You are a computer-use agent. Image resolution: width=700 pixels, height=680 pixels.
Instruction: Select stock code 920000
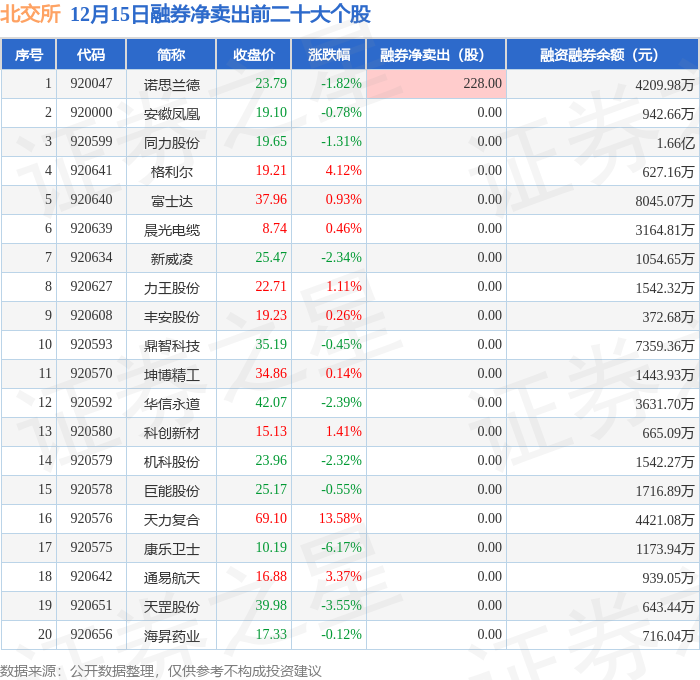(91, 113)
